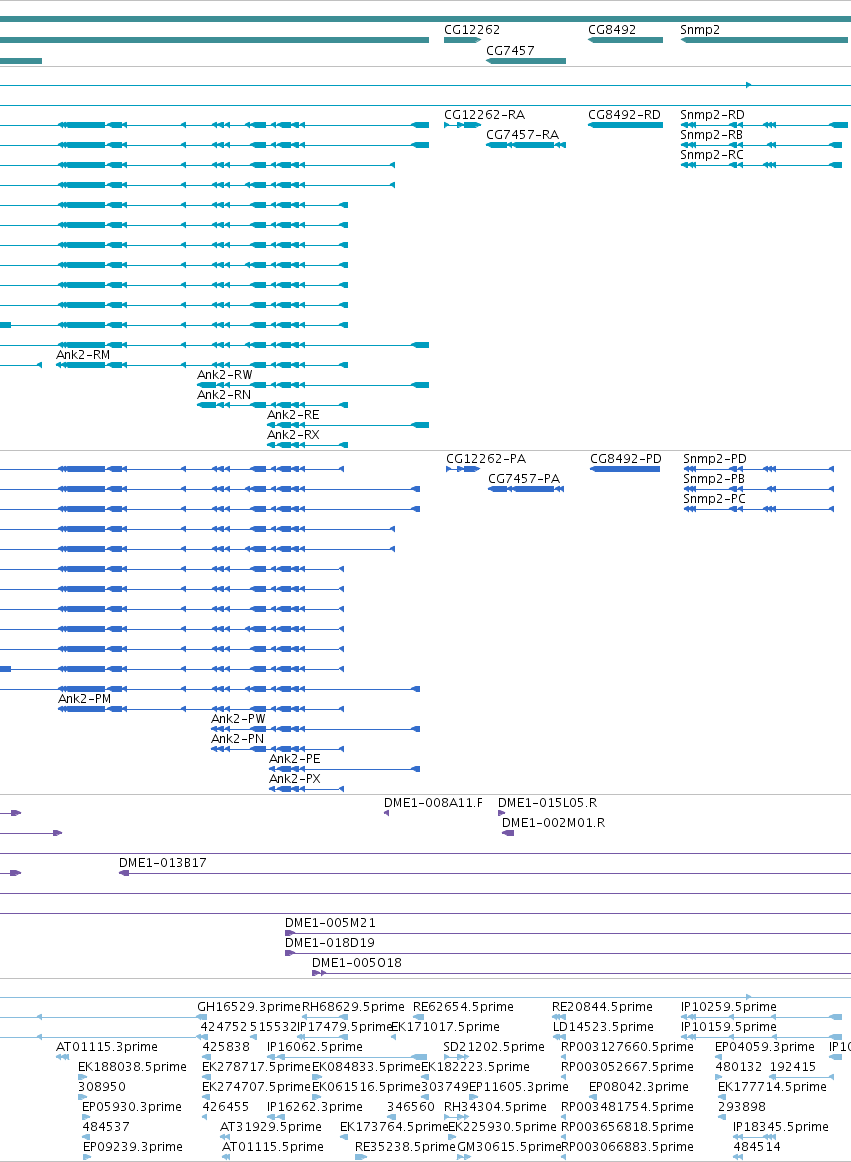The width and height of the screenshot is (851, 1162).
Task: Select the Ank2-RW transcript
Action: pos(313,385)
